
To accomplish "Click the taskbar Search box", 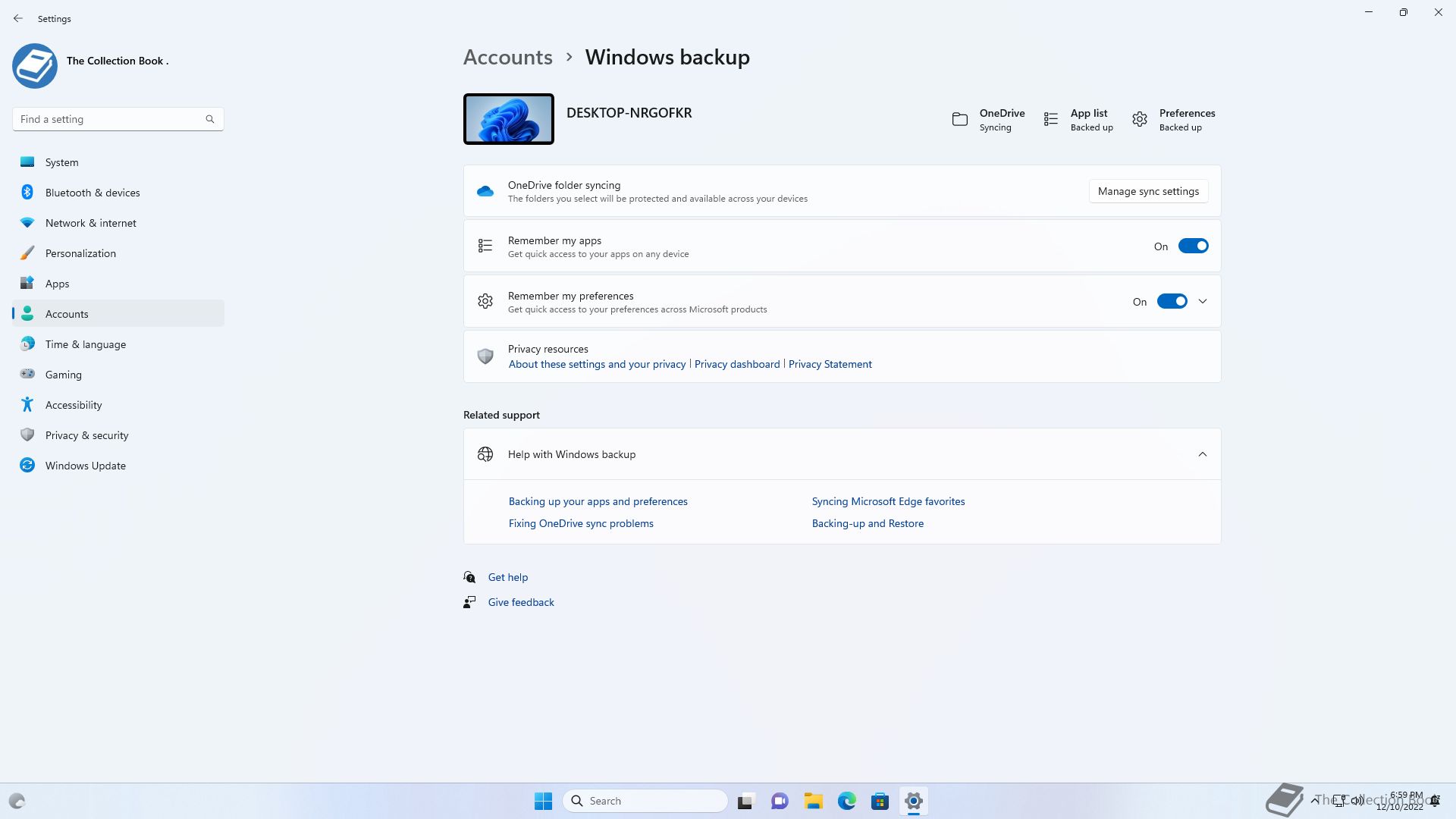I will (645, 801).
